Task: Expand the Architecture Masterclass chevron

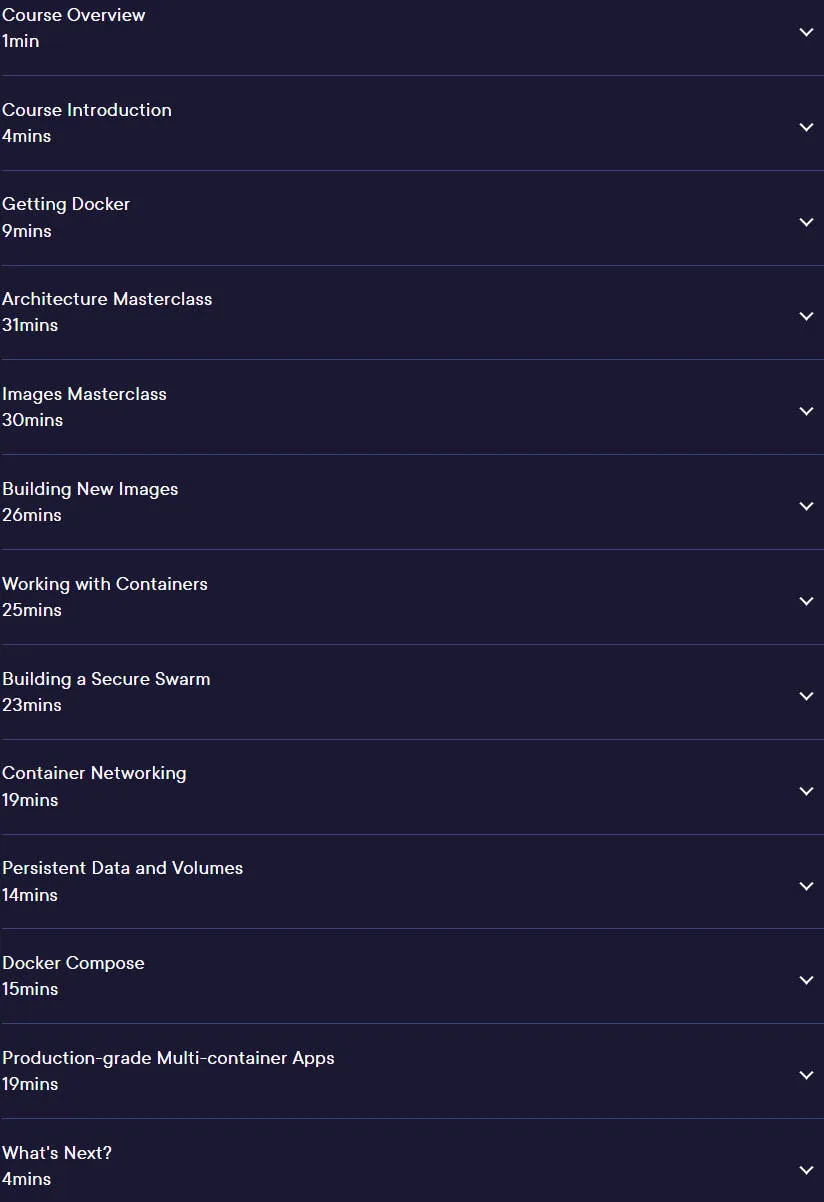Action: point(806,316)
